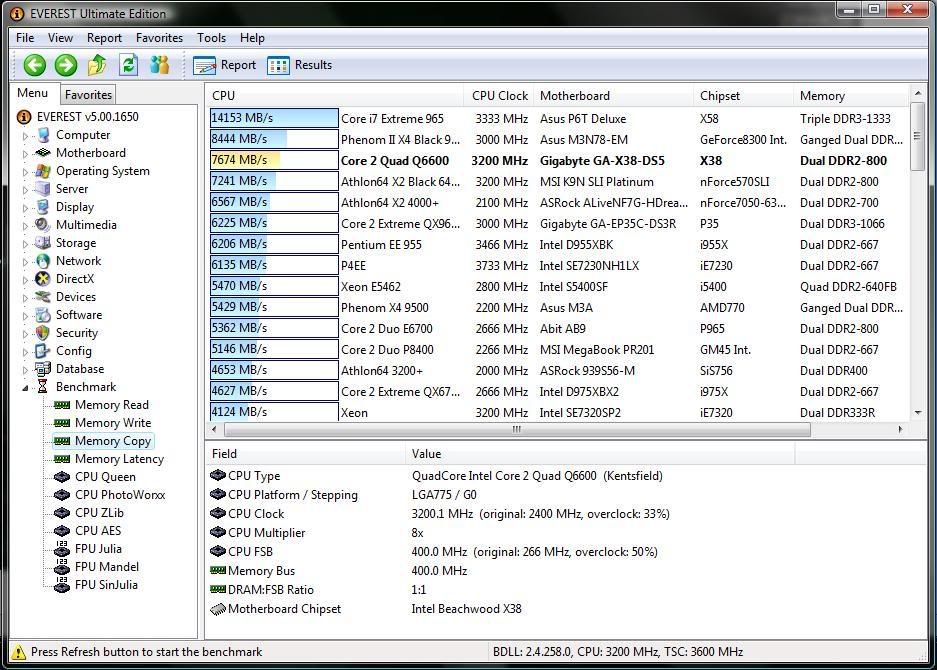Open the File menu

(x=25, y=38)
